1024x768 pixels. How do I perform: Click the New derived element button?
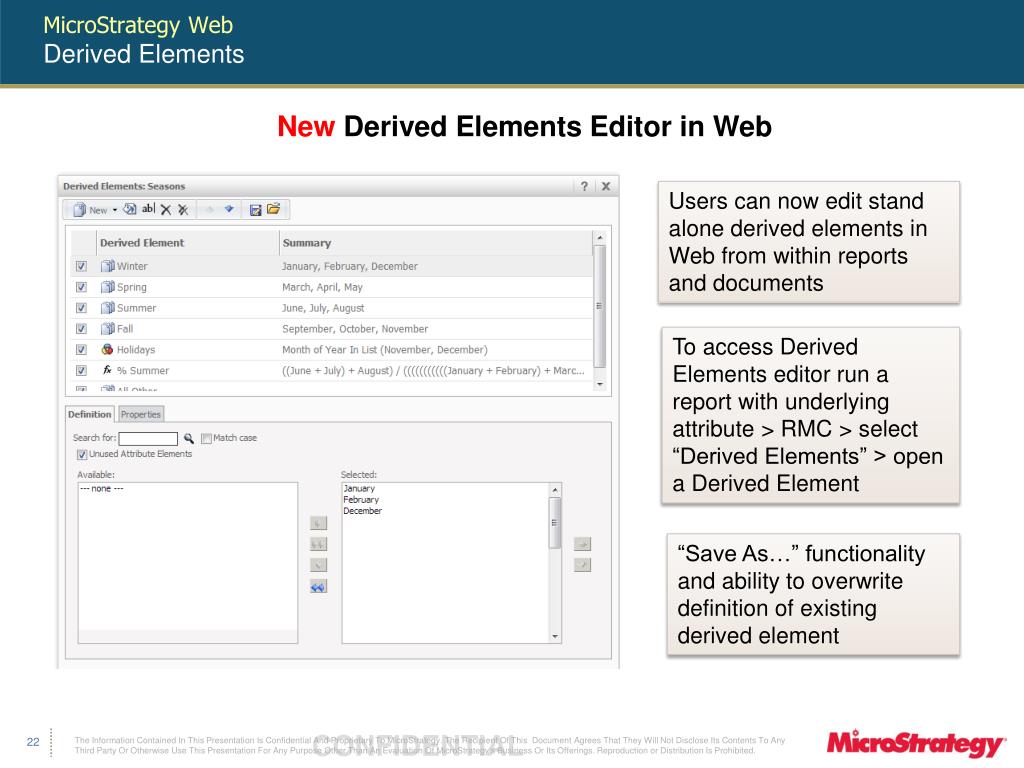90,210
